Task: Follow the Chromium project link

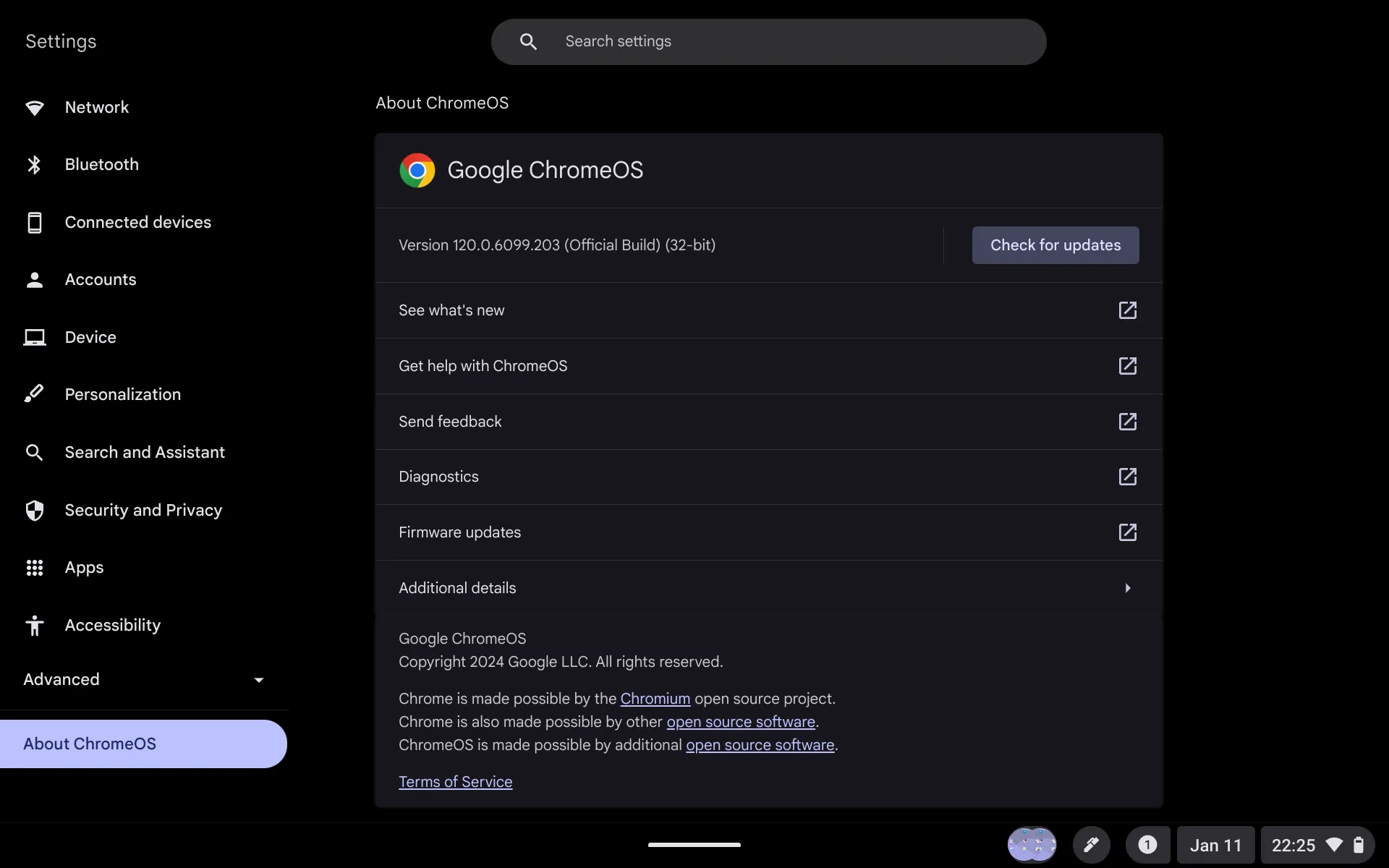Action: 655,699
